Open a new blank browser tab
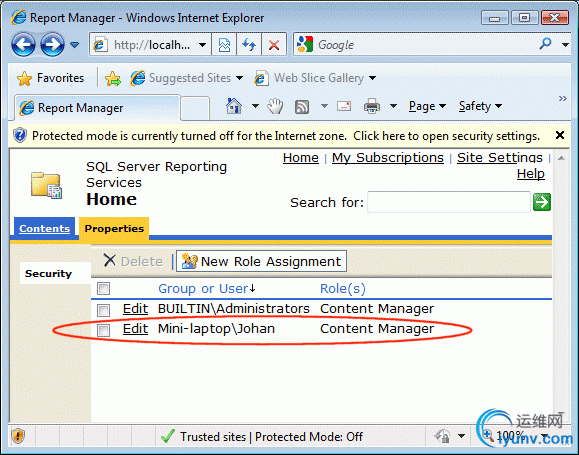The image size is (579, 455). pyautogui.click(x=195, y=108)
